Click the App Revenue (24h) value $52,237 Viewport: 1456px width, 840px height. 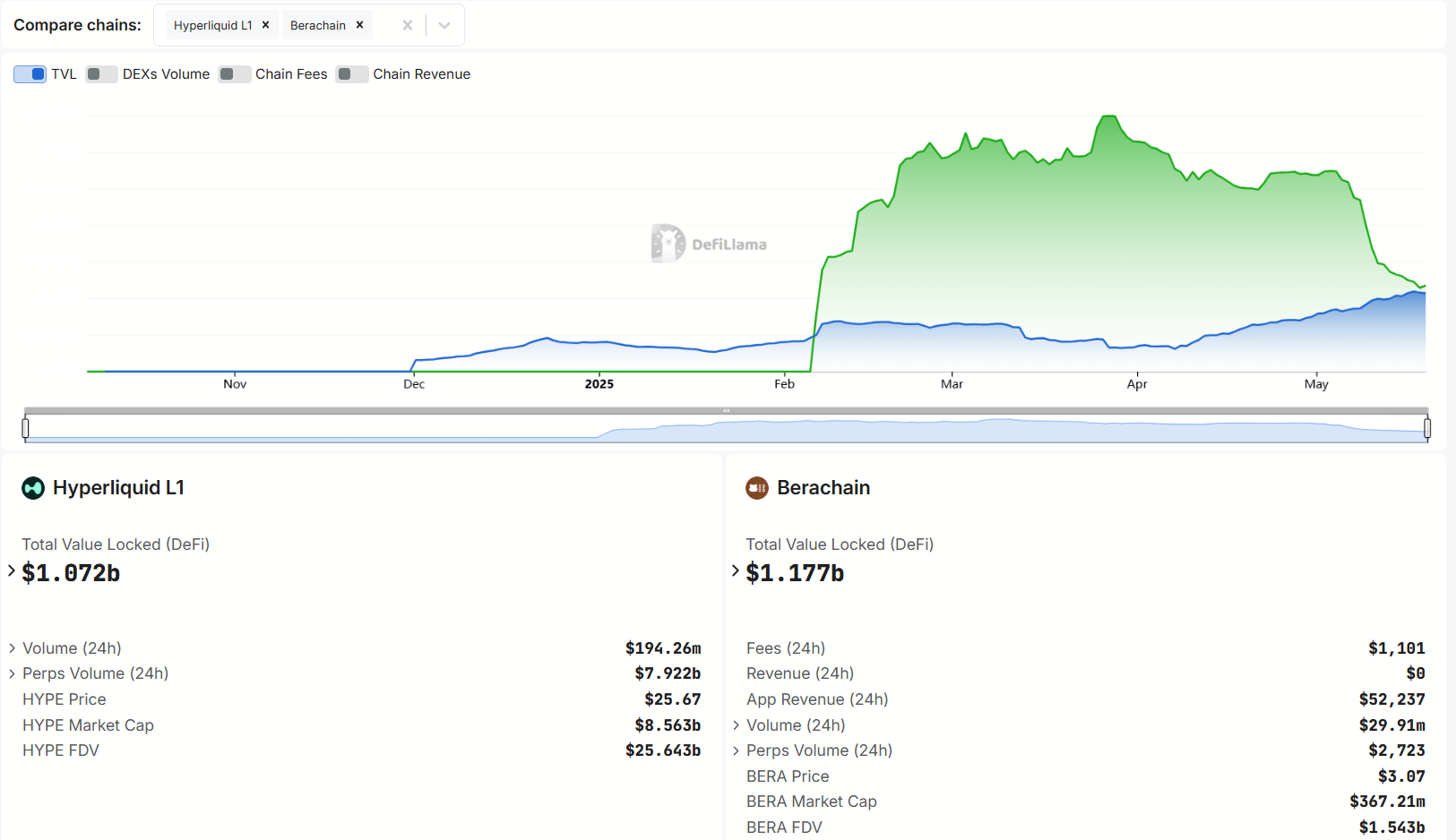point(1392,699)
